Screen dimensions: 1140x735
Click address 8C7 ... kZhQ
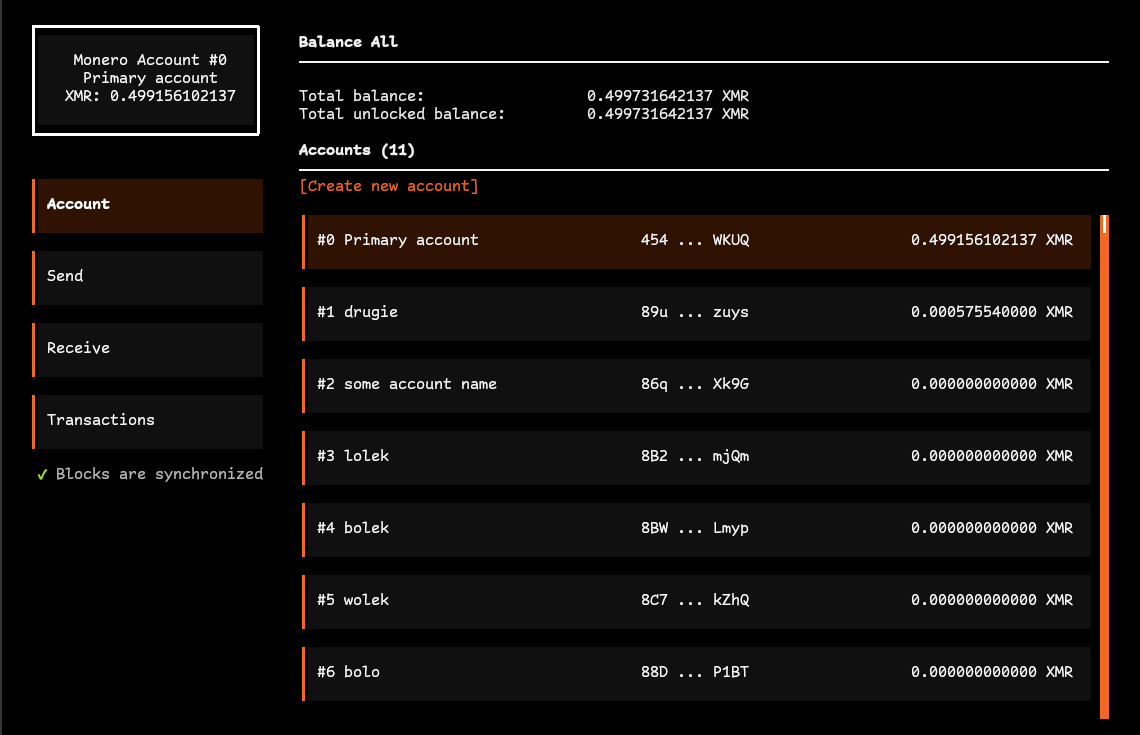coord(694,600)
